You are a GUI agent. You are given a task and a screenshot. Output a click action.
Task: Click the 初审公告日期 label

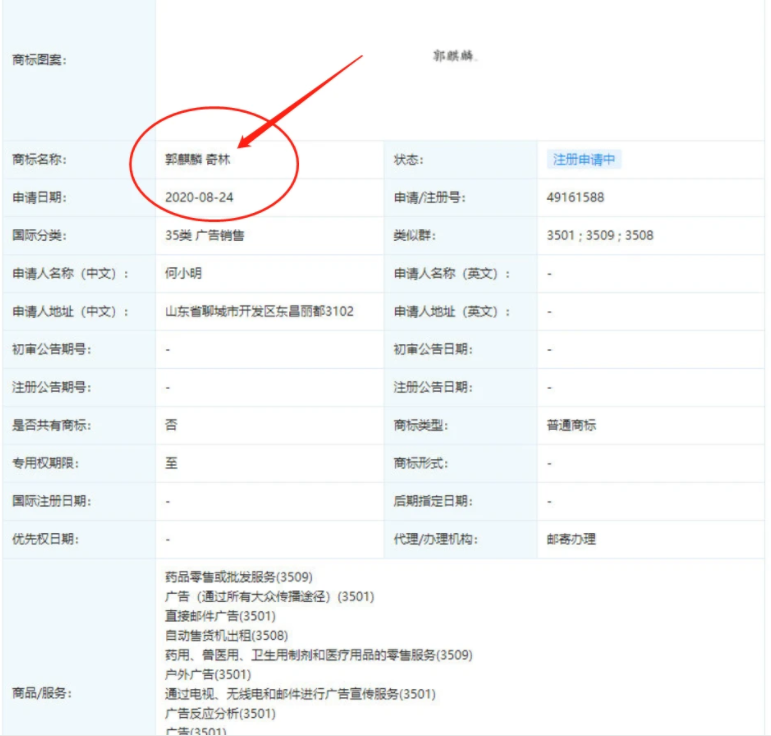pos(433,349)
